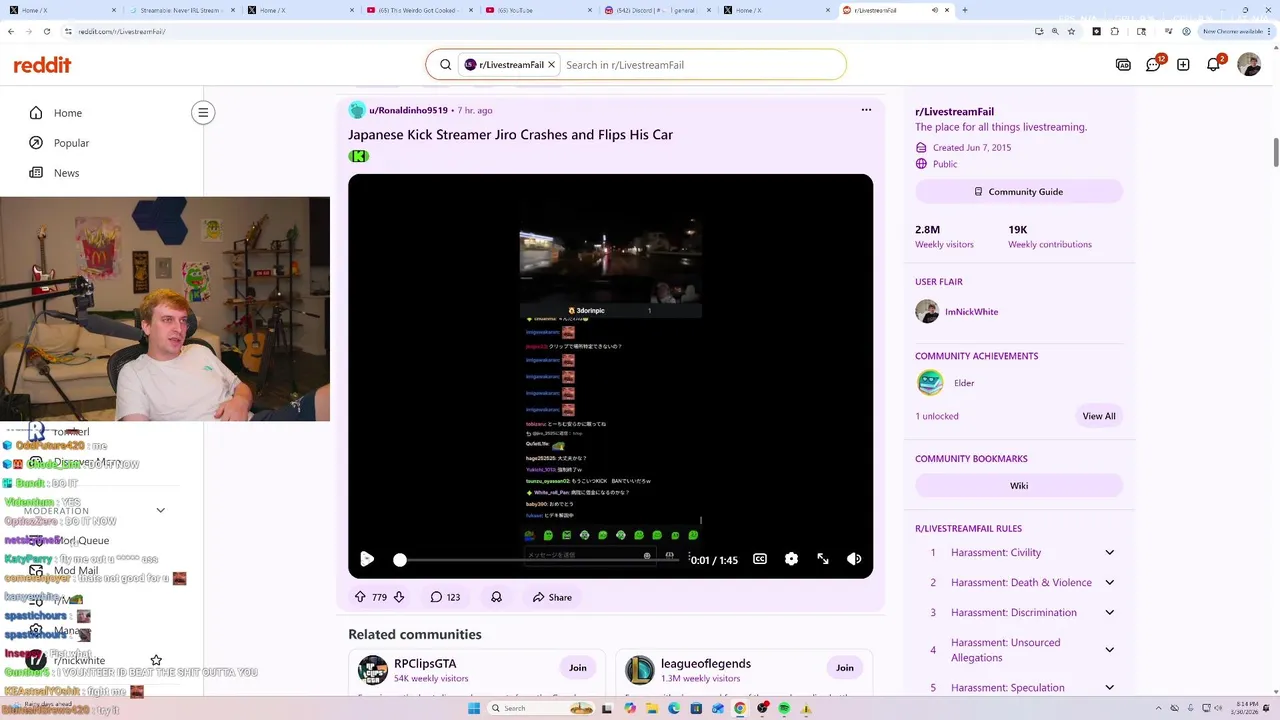Open Microsoft Edge from the taskbar
This screenshot has height=720, width=1280.
(673, 708)
